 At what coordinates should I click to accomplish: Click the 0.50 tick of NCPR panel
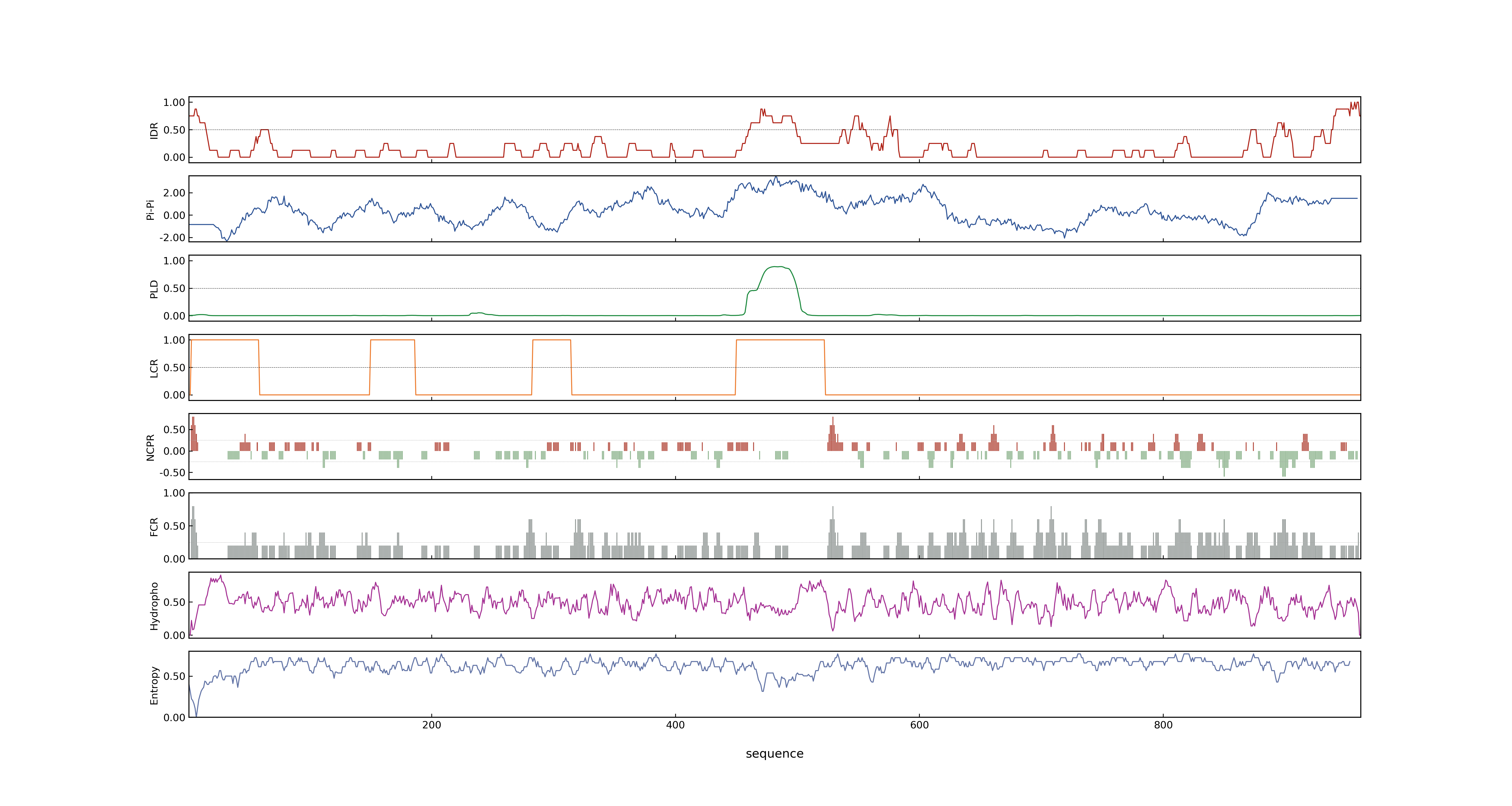[174, 429]
